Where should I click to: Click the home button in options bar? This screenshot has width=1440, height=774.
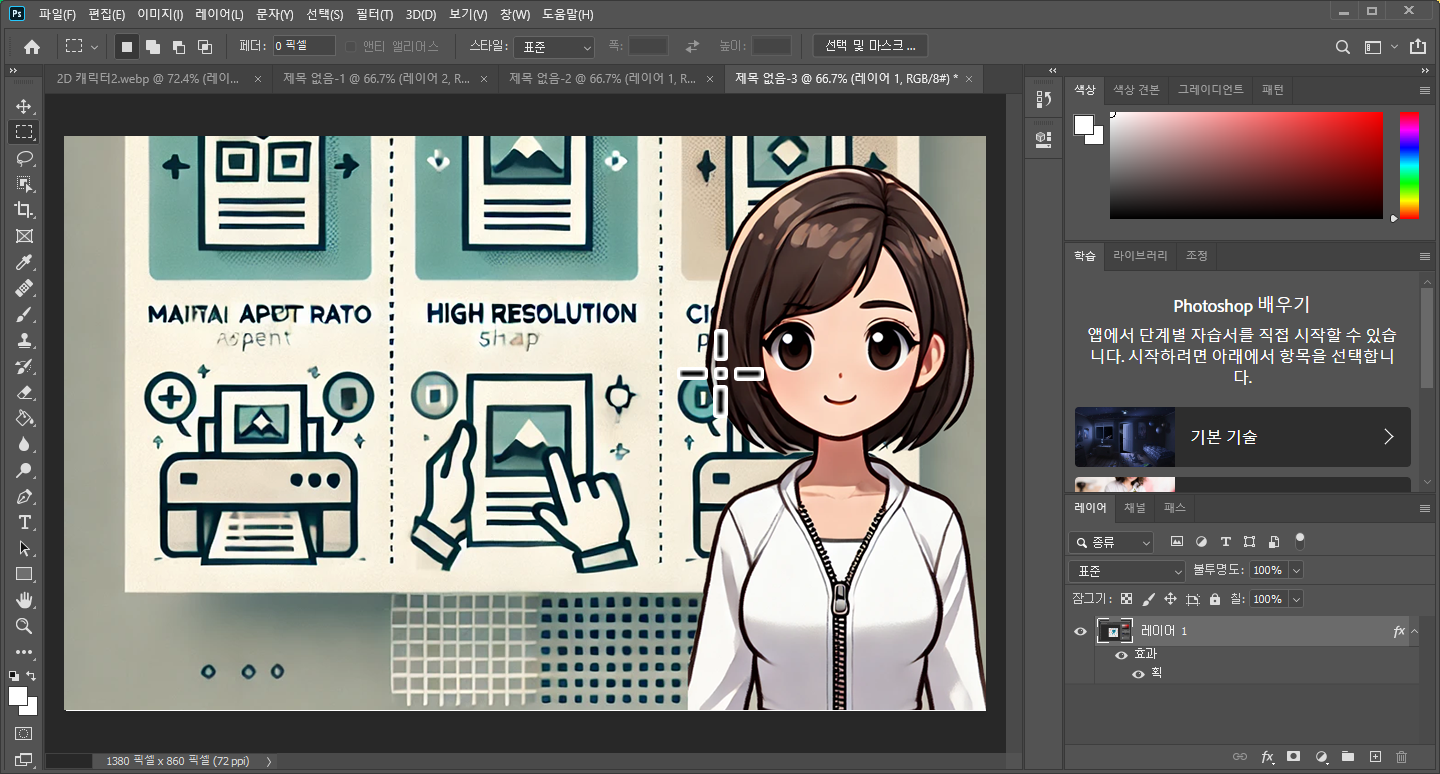pos(32,46)
